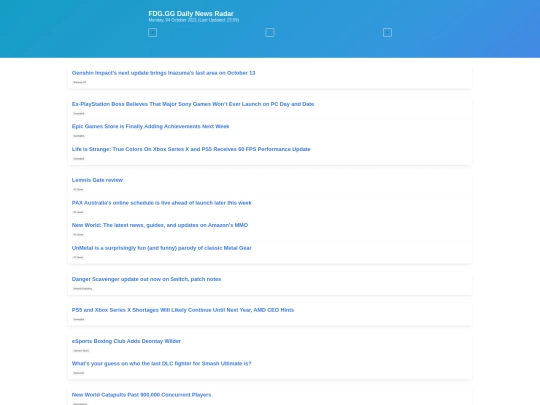Click the source tag under Lemnis Gate review

tap(78, 190)
